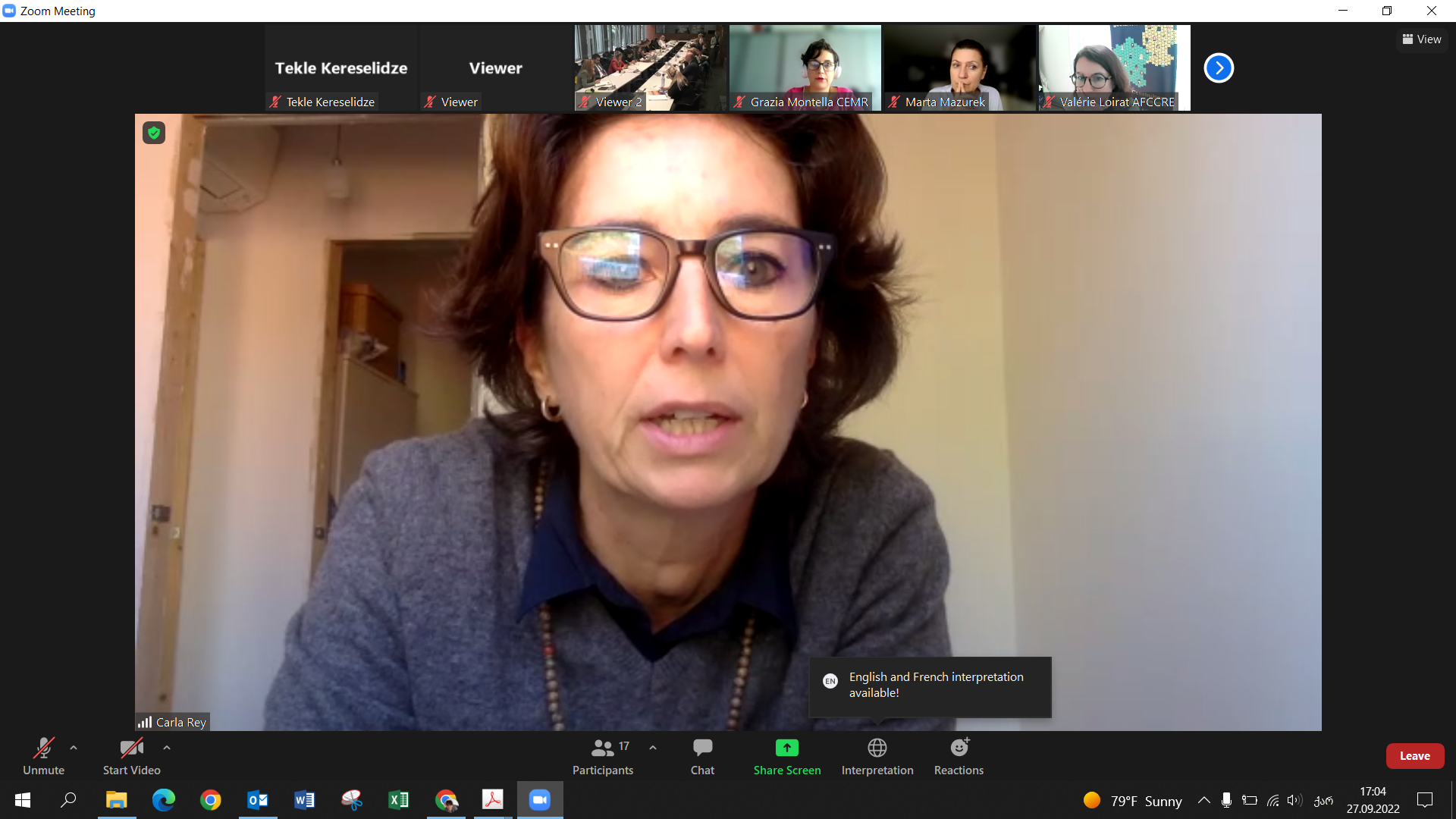Show next participants with blue arrow

[x=1219, y=67]
